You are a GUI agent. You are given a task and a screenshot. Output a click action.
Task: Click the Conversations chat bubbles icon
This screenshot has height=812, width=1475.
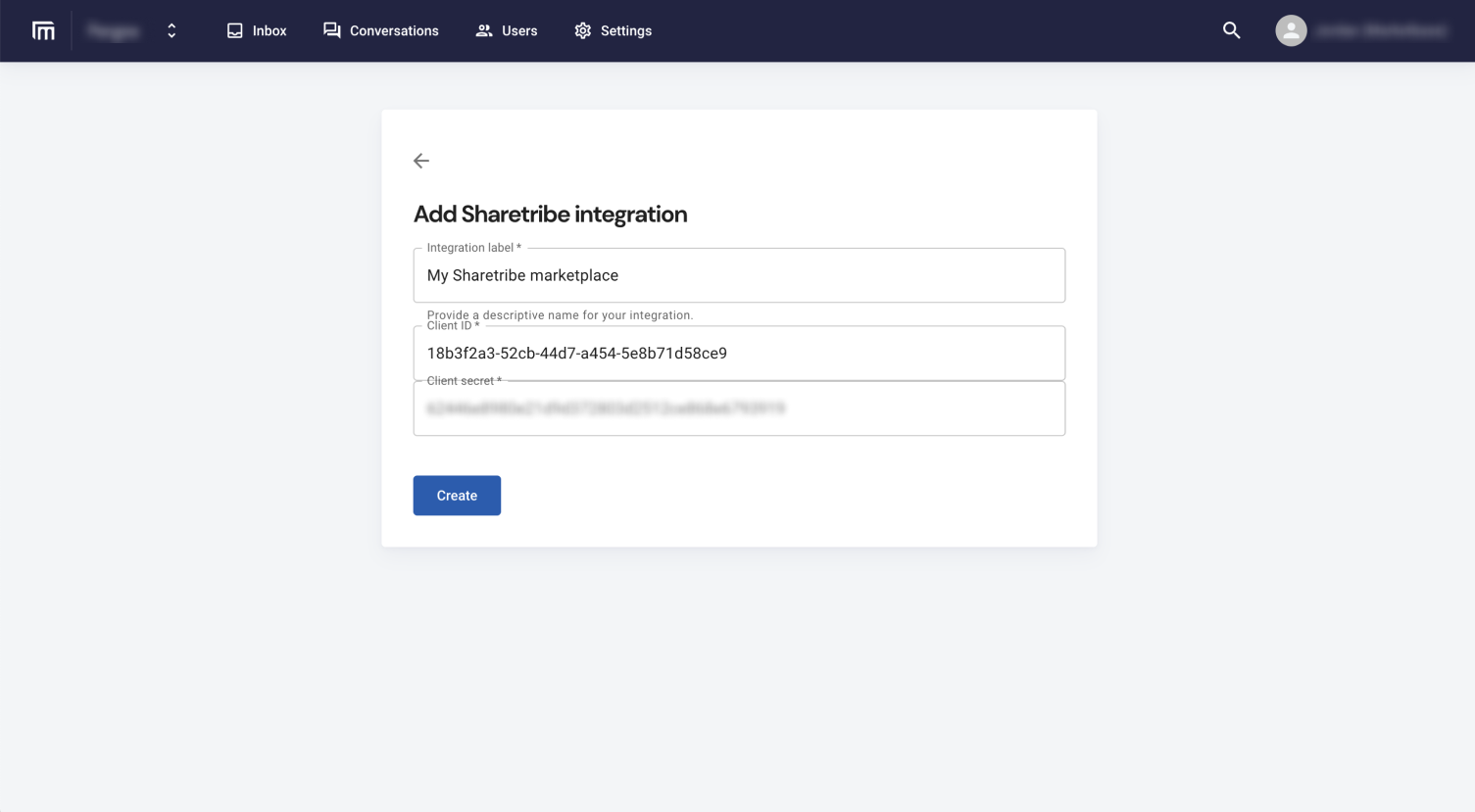pyautogui.click(x=332, y=31)
